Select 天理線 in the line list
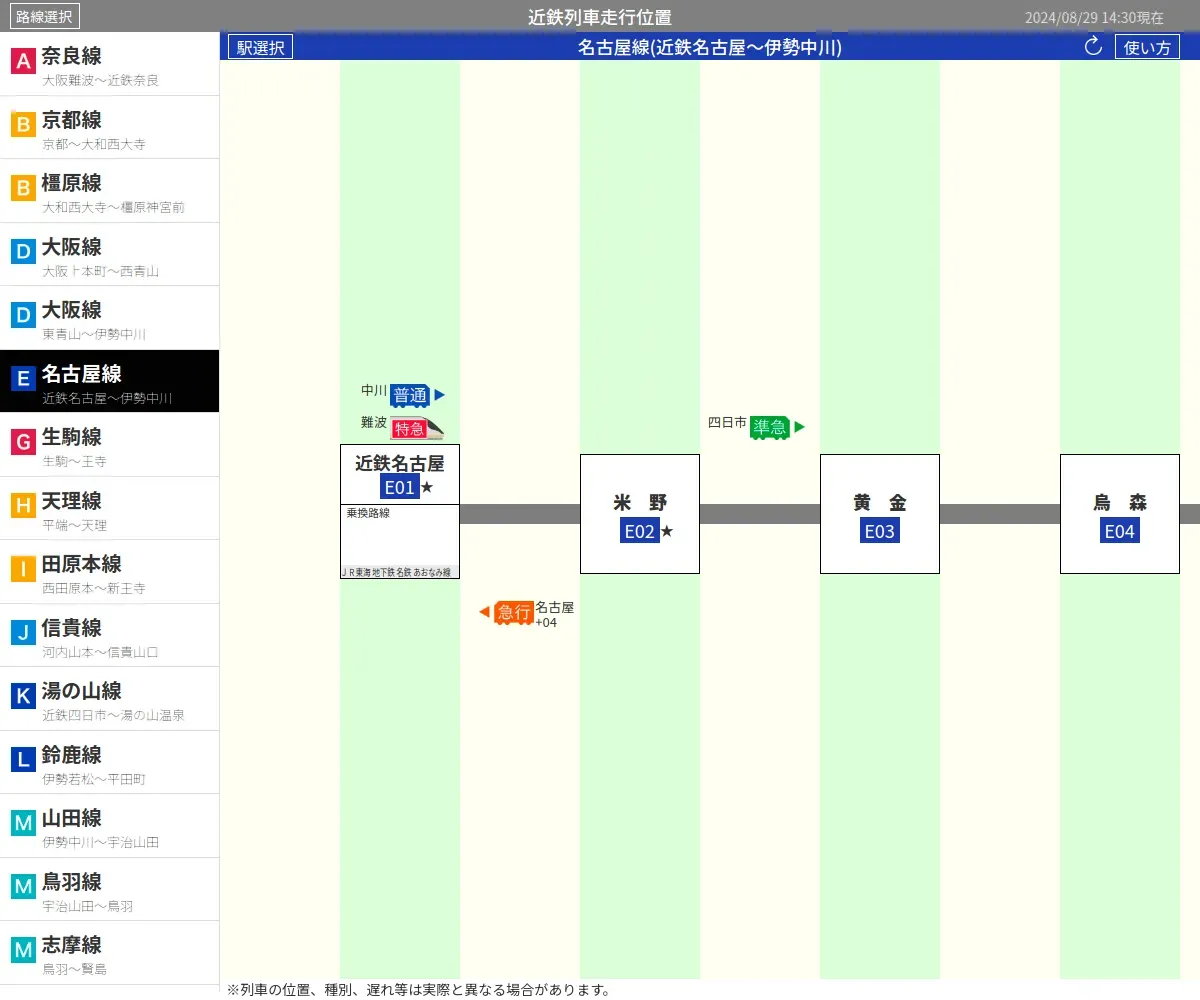The image size is (1200, 1000). click(109, 508)
